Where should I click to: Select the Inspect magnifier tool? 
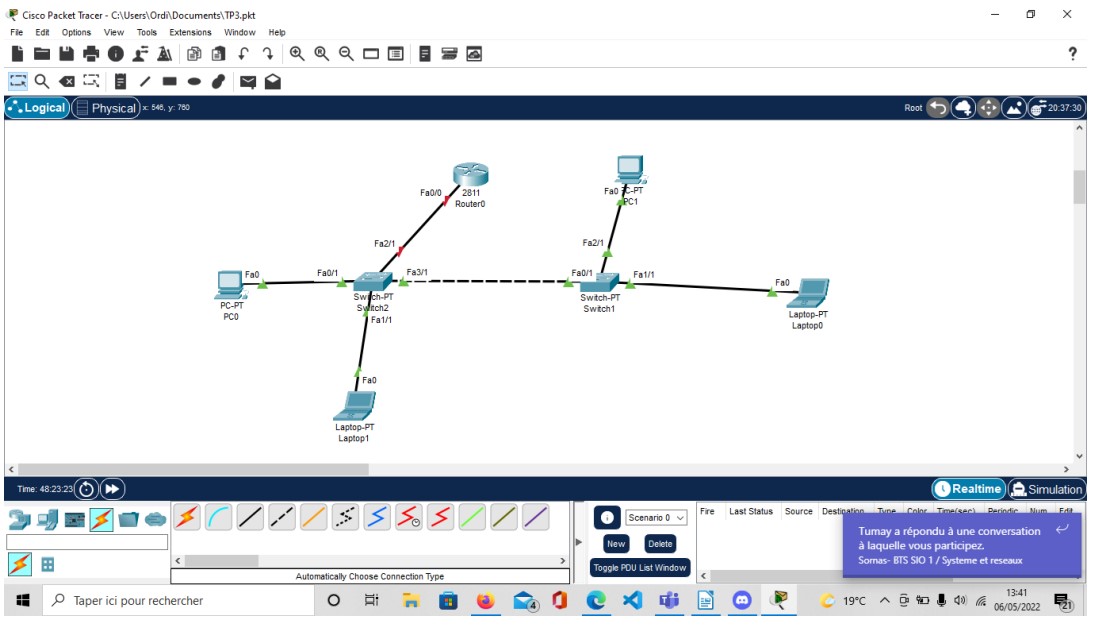pos(42,82)
